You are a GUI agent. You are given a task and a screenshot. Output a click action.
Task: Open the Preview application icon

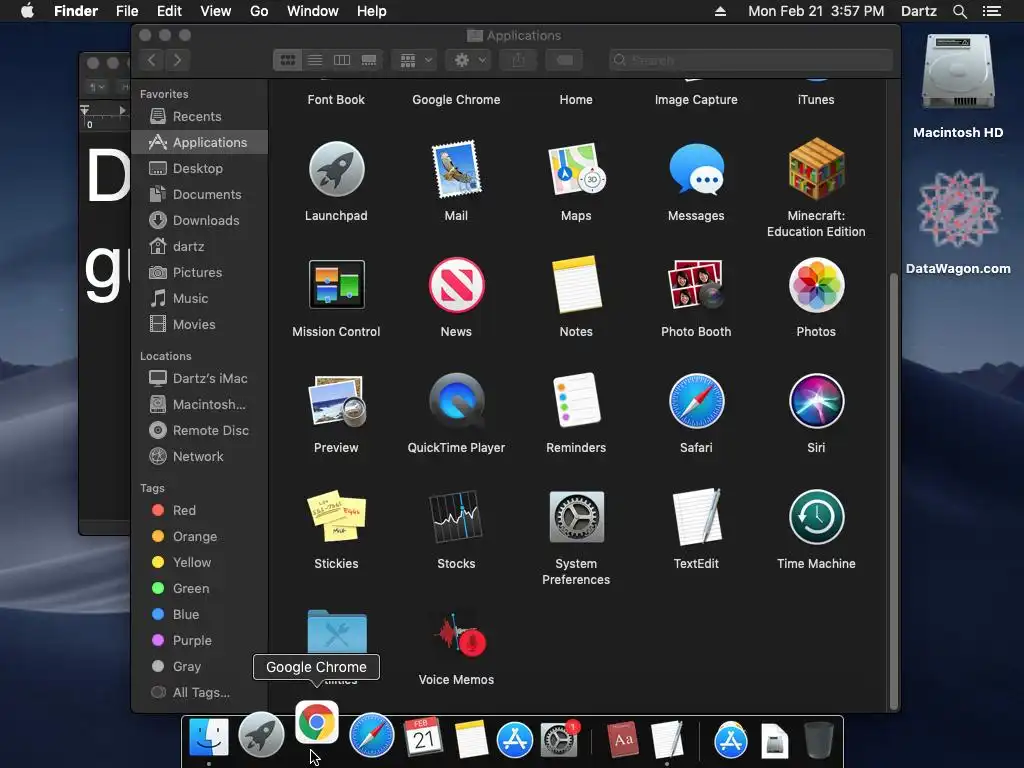(x=336, y=401)
